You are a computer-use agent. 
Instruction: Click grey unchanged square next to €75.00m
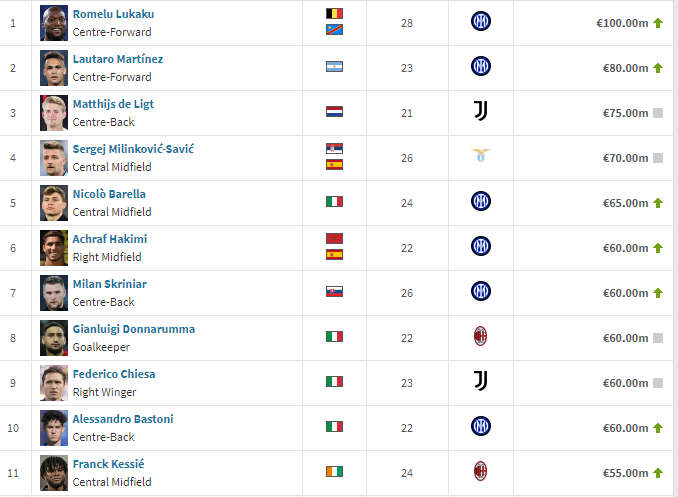click(x=658, y=113)
